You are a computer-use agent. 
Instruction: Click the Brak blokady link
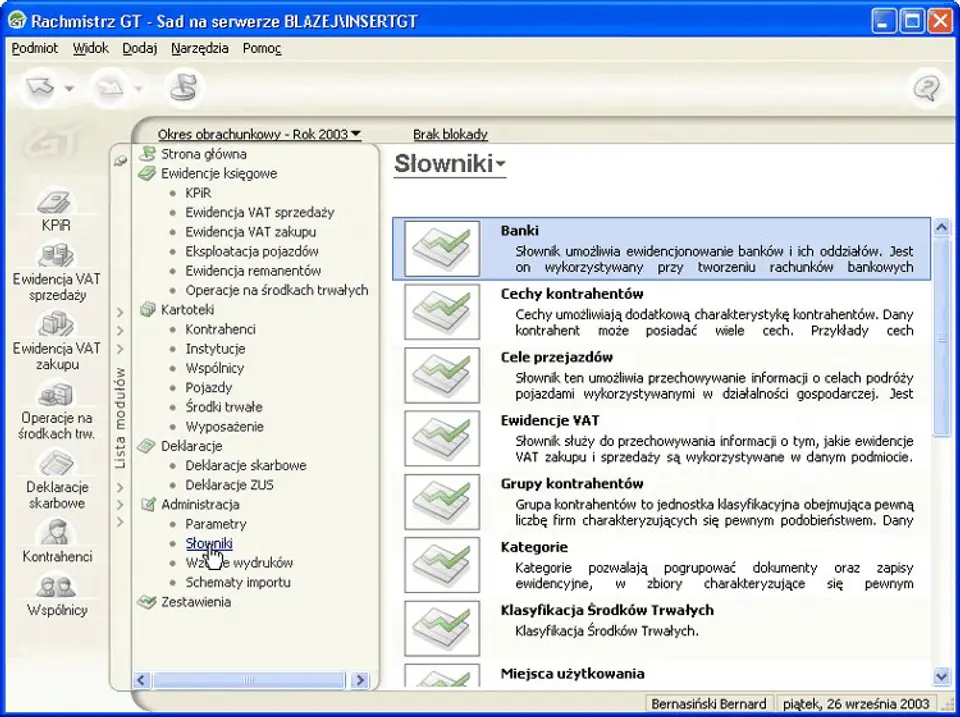(450, 134)
